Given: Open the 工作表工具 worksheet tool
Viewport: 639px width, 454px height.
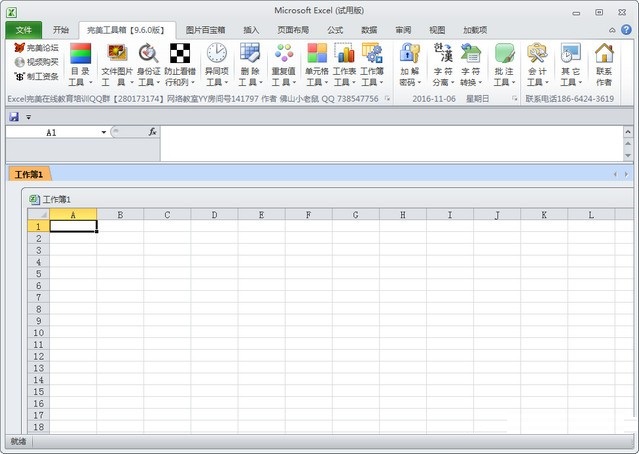Looking at the screenshot, I should point(344,65).
